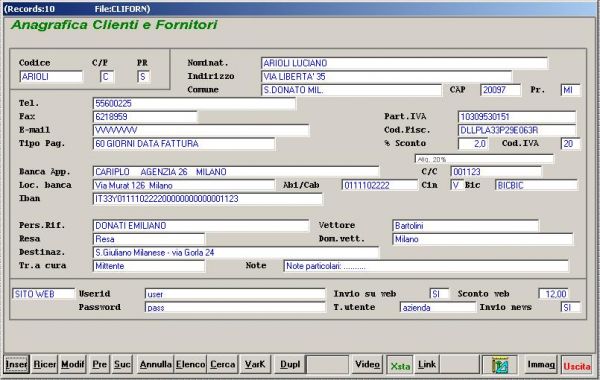This screenshot has width=600, height=380.
Task: Click Pers.Rif. field DONATI EMILIANO
Action: pyautogui.click(x=201, y=225)
